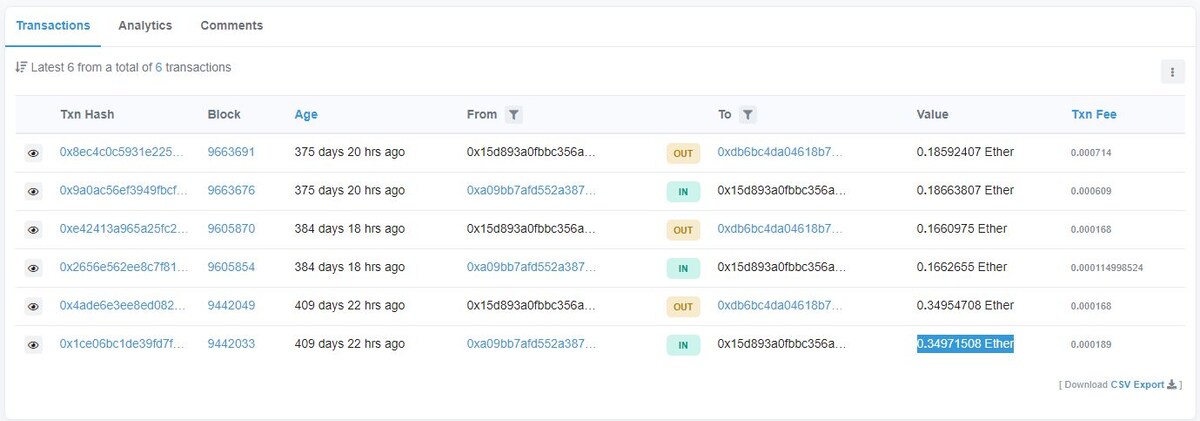Preview transaction 0x8ec4c0c5931e225 with eye icon
The width and height of the screenshot is (1200, 421).
coord(33,153)
